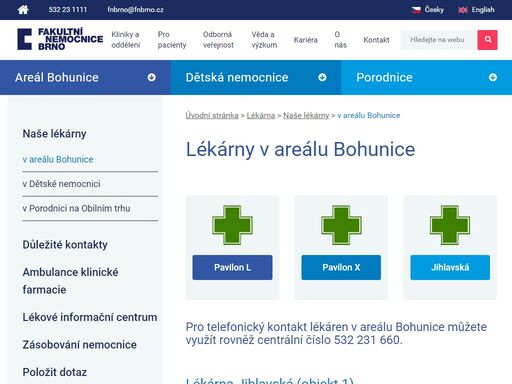
Task: Click v areálu Bohunice breadcrumb text
Action: 369,115
